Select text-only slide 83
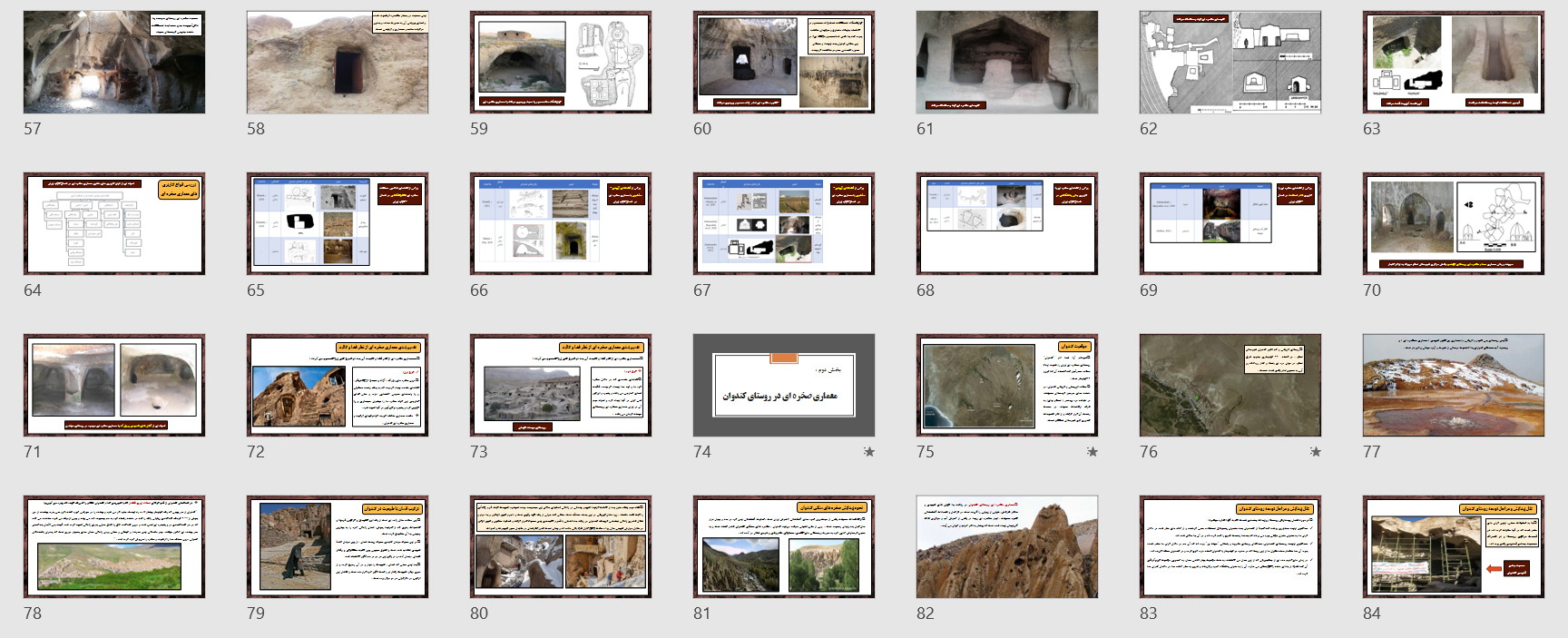 [x=1230, y=547]
